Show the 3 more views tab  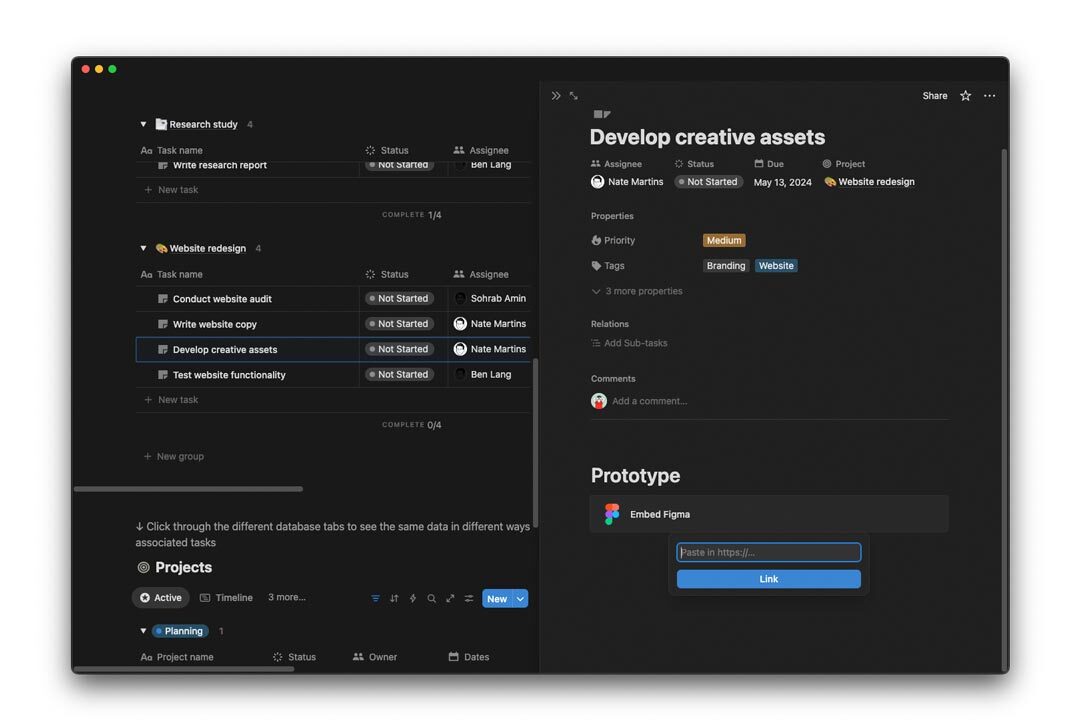pyautogui.click(x=287, y=598)
